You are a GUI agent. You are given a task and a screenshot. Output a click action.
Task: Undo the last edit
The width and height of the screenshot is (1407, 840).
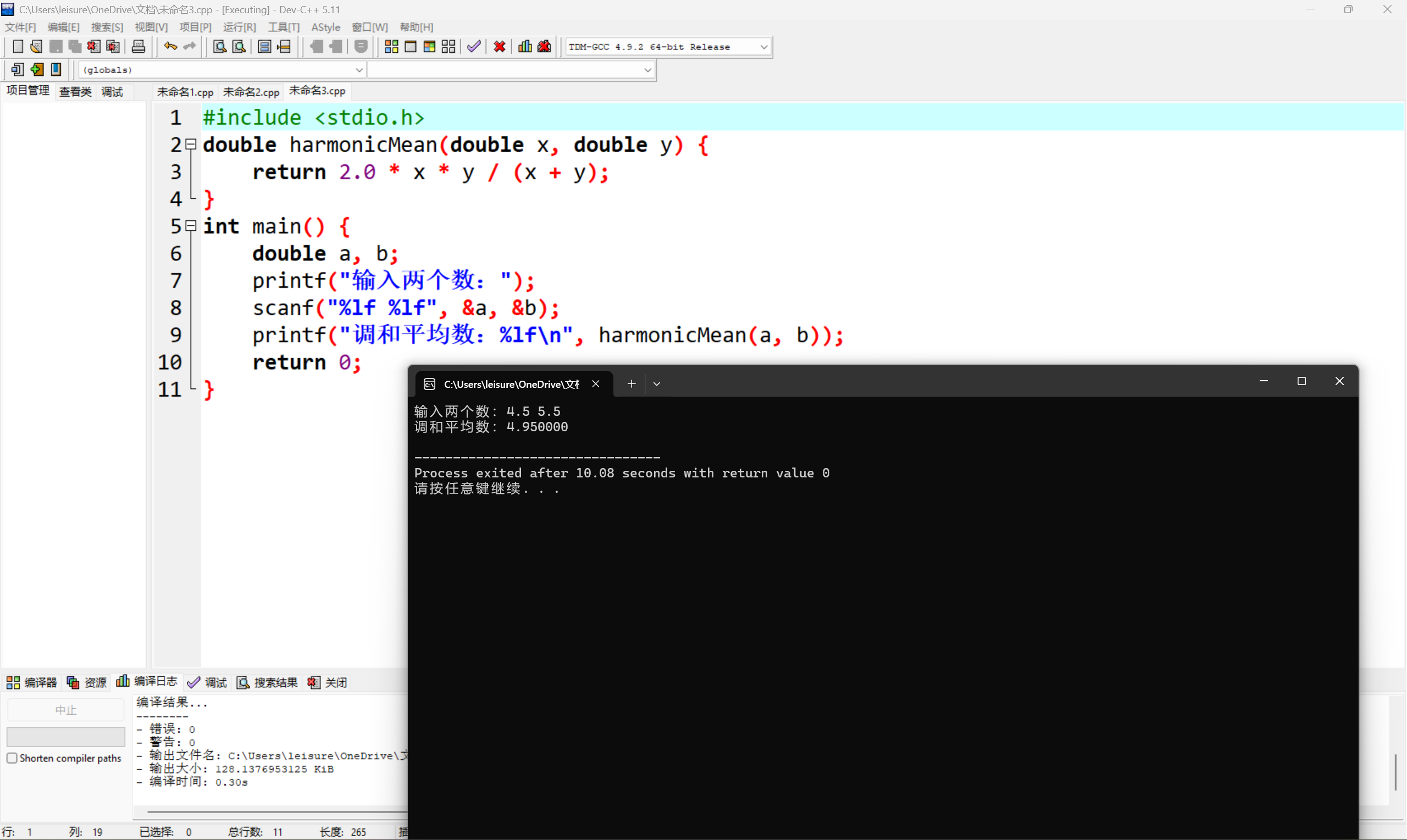pos(170,46)
